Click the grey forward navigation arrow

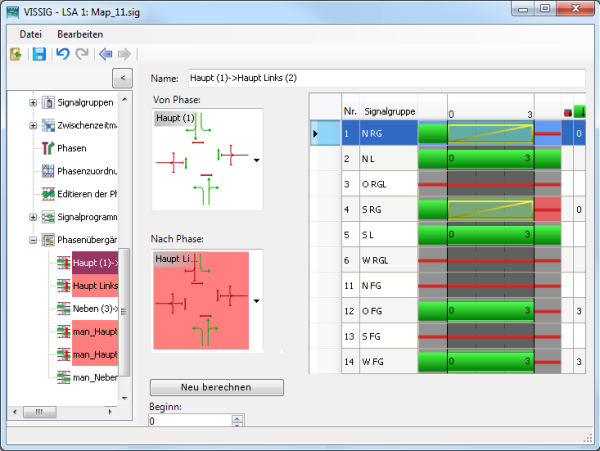(x=124, y=53)
